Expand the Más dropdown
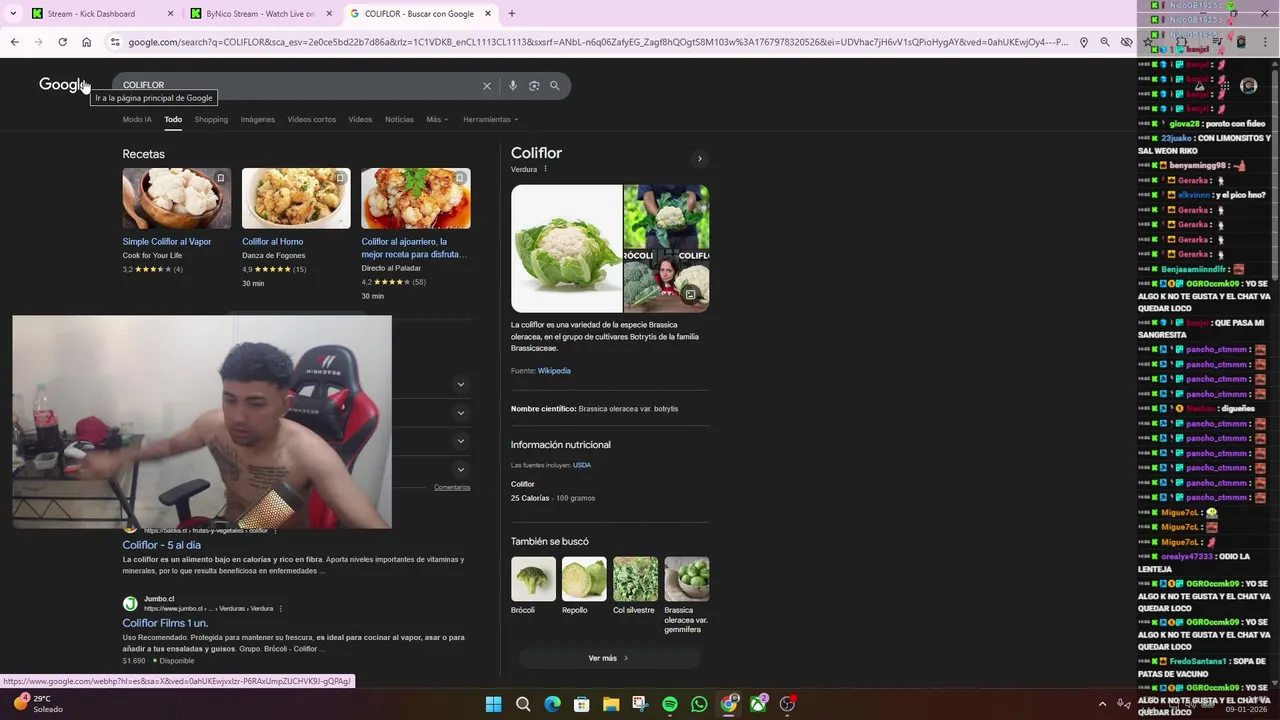 (x=437, y=120)
